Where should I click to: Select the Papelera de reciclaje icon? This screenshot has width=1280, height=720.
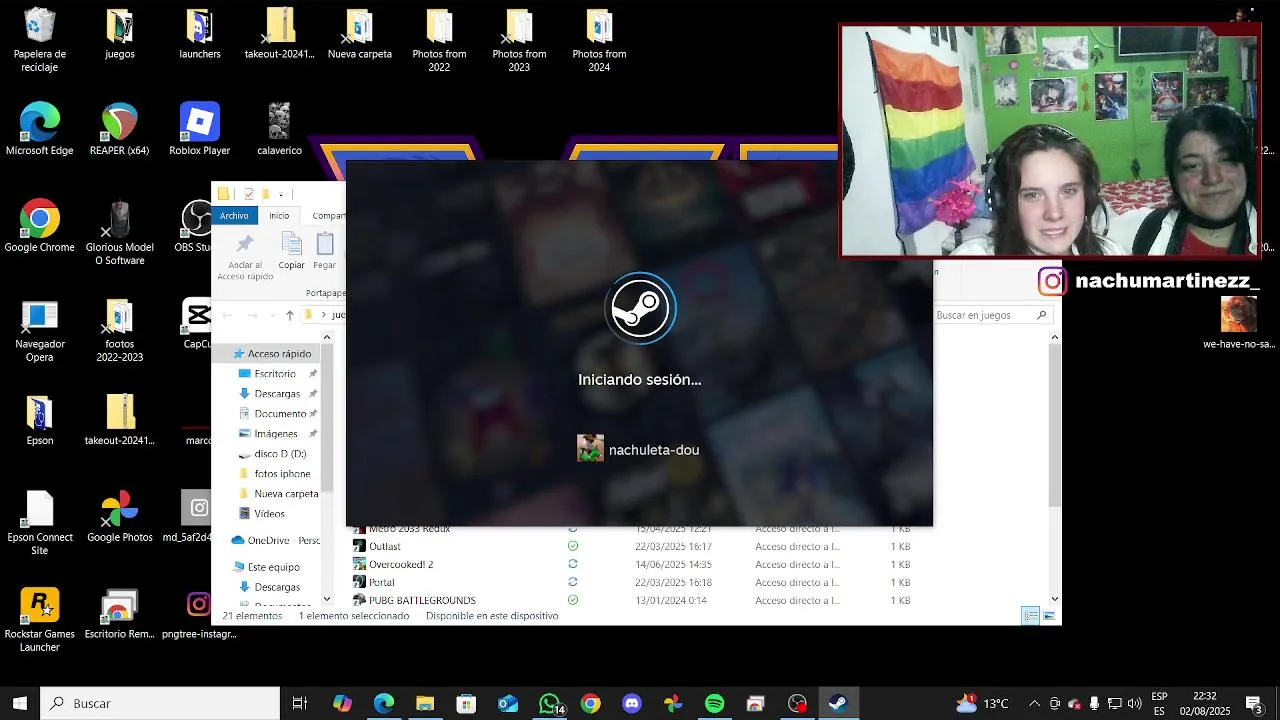[x=40, y=41]
